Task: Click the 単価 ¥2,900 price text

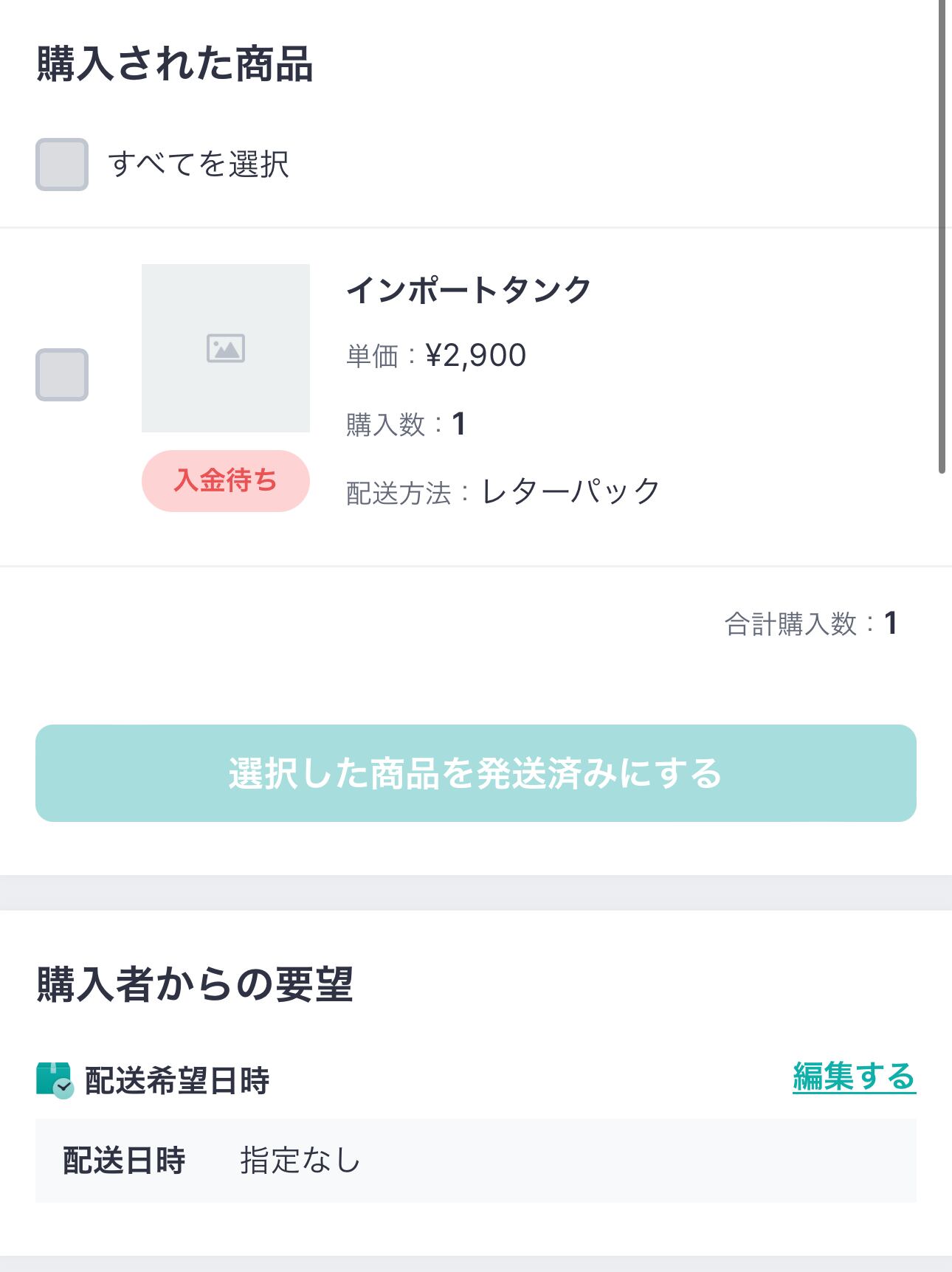Action: [436, 356]
